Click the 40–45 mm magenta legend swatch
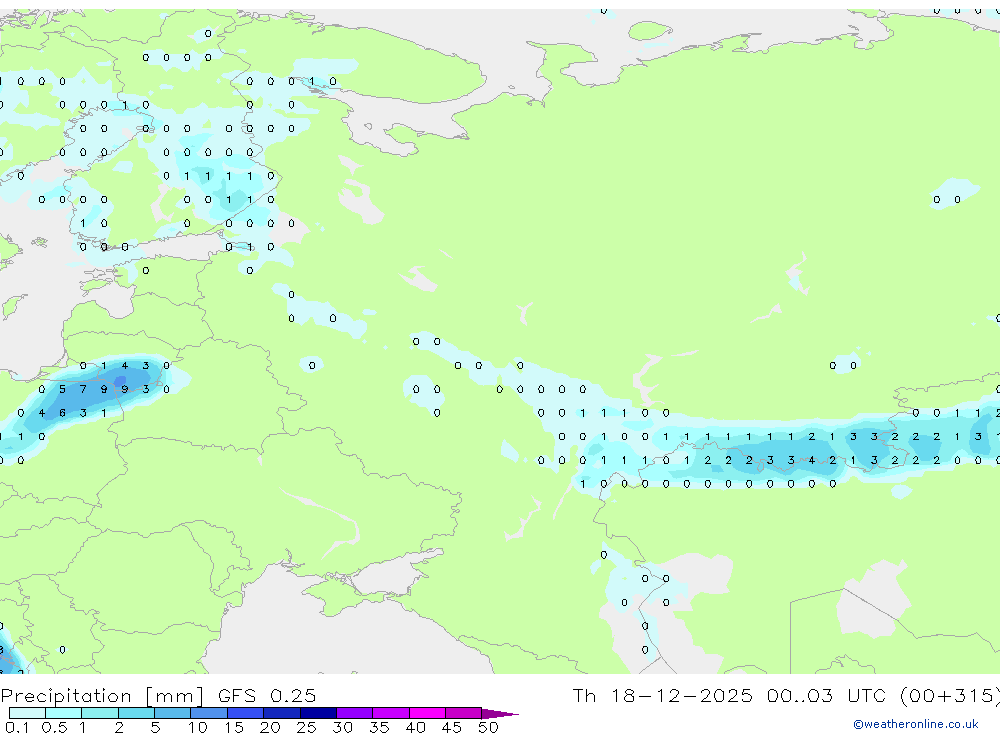 [x=427, y=713]
